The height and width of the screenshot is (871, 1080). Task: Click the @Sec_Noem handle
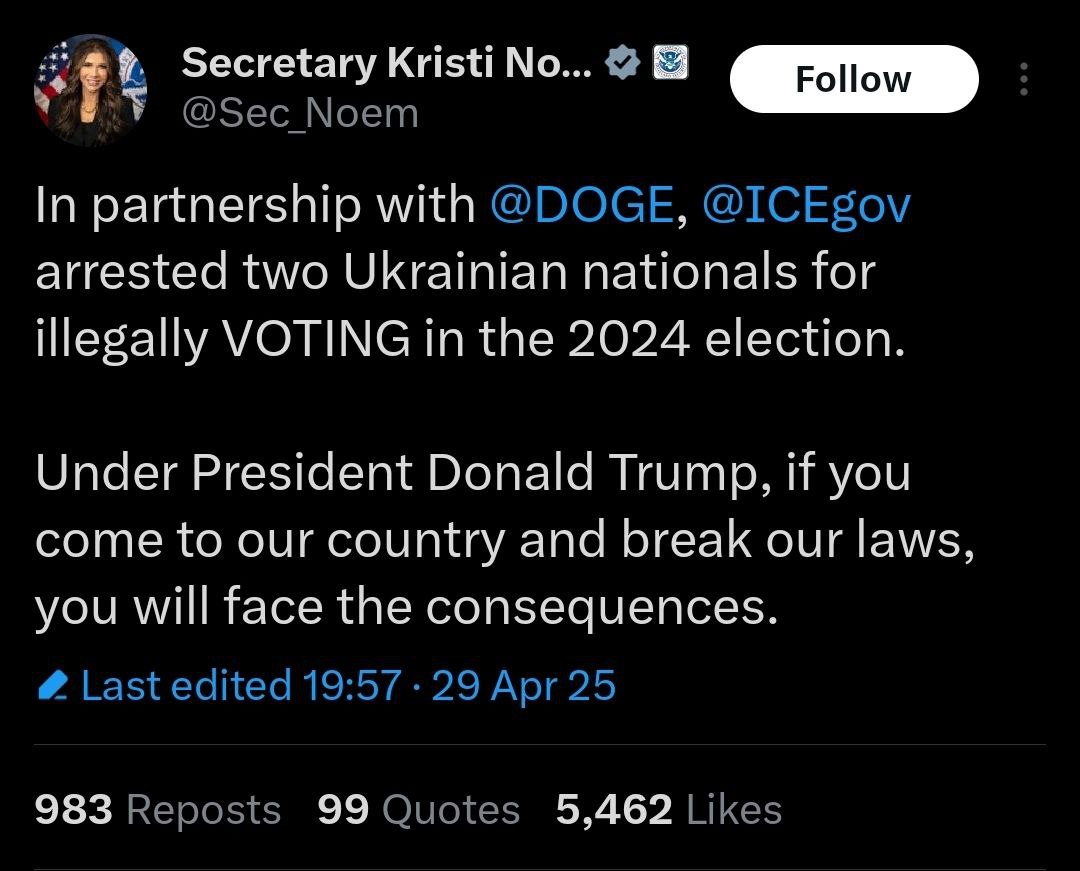[x=300, y=114]
